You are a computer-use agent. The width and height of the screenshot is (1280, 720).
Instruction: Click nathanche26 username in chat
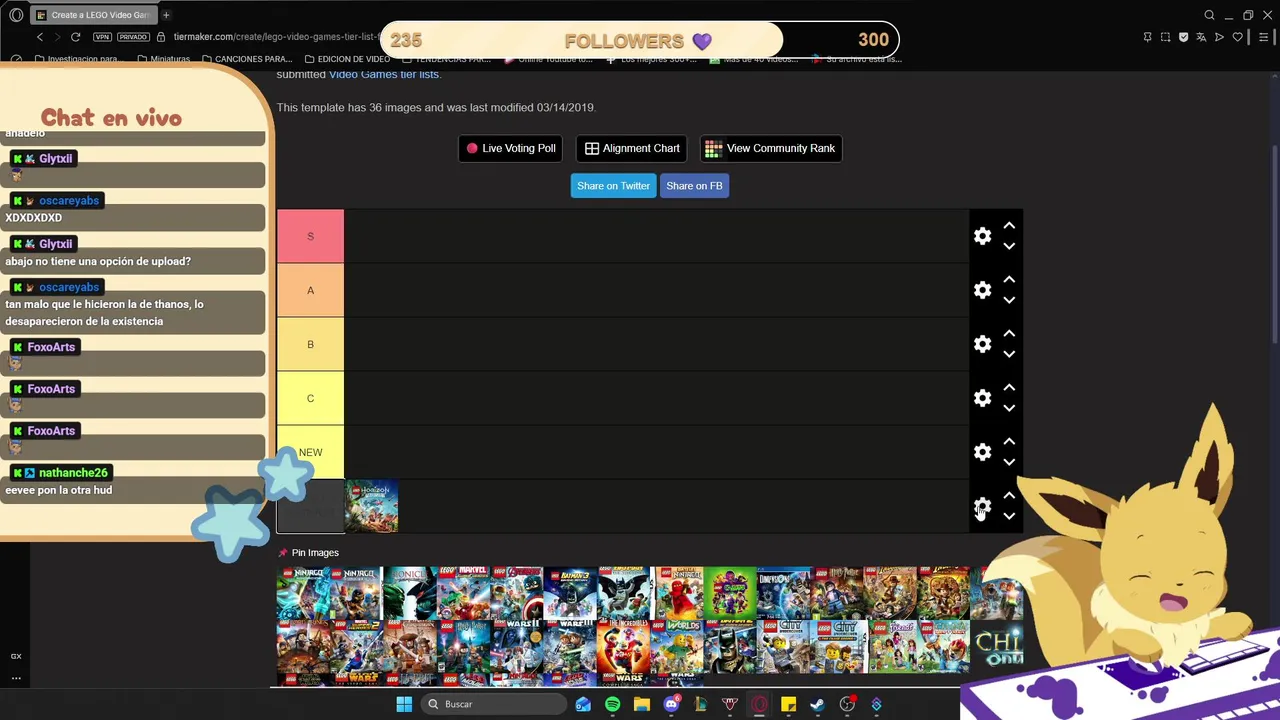point(73,472)
